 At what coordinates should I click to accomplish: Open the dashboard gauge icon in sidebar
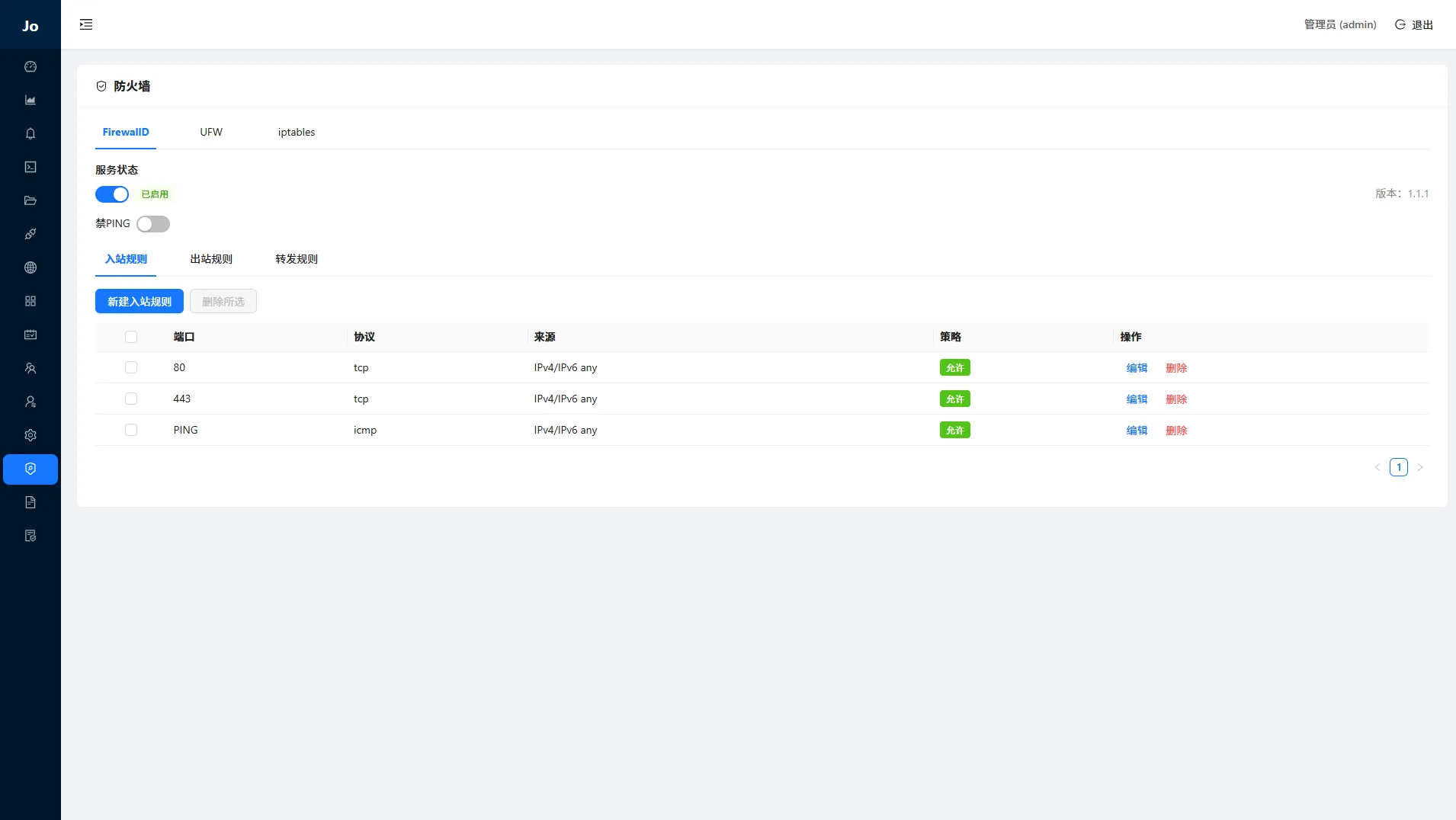[x=30, y=67]
